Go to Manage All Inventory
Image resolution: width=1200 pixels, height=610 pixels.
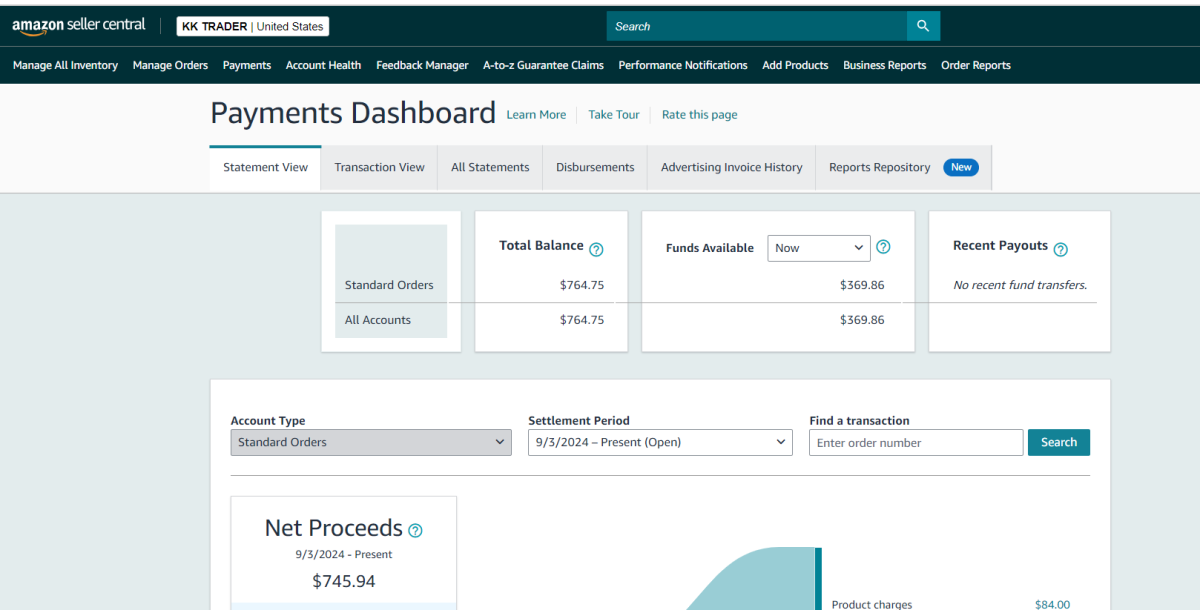[65, 65]
